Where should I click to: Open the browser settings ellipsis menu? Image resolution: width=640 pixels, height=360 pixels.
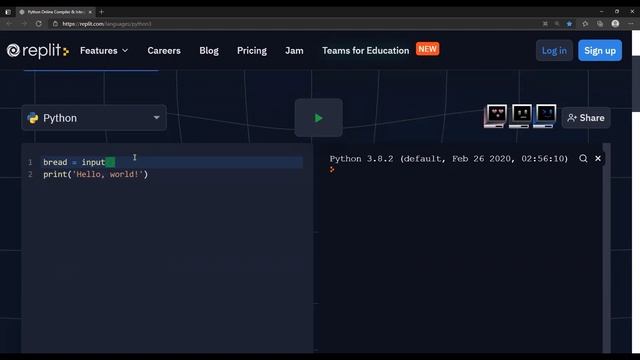(631, 24)
